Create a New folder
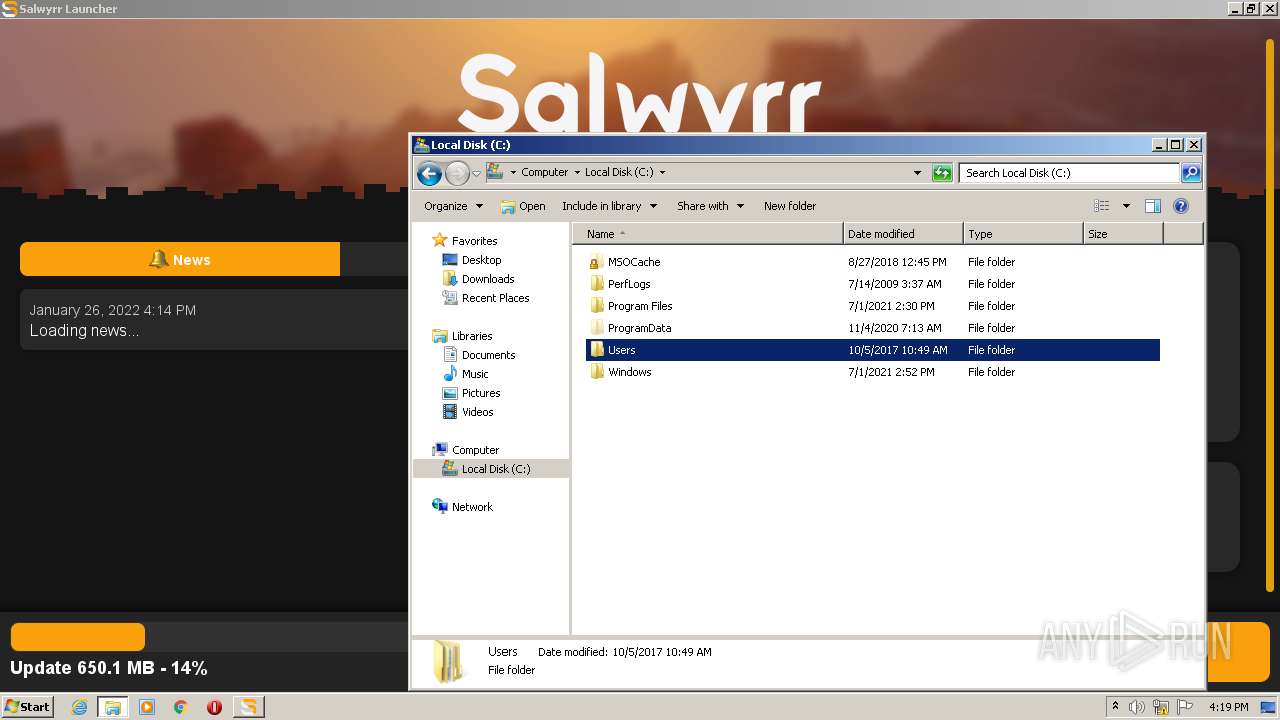 790,206
